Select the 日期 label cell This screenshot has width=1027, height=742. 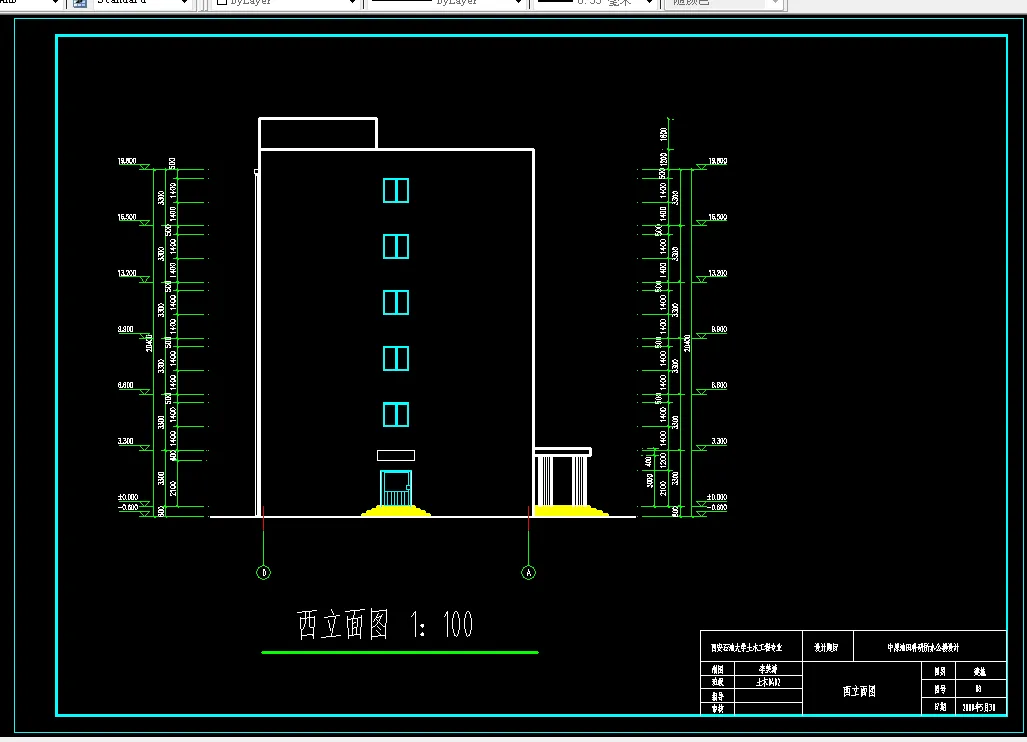tap(940, 707)
